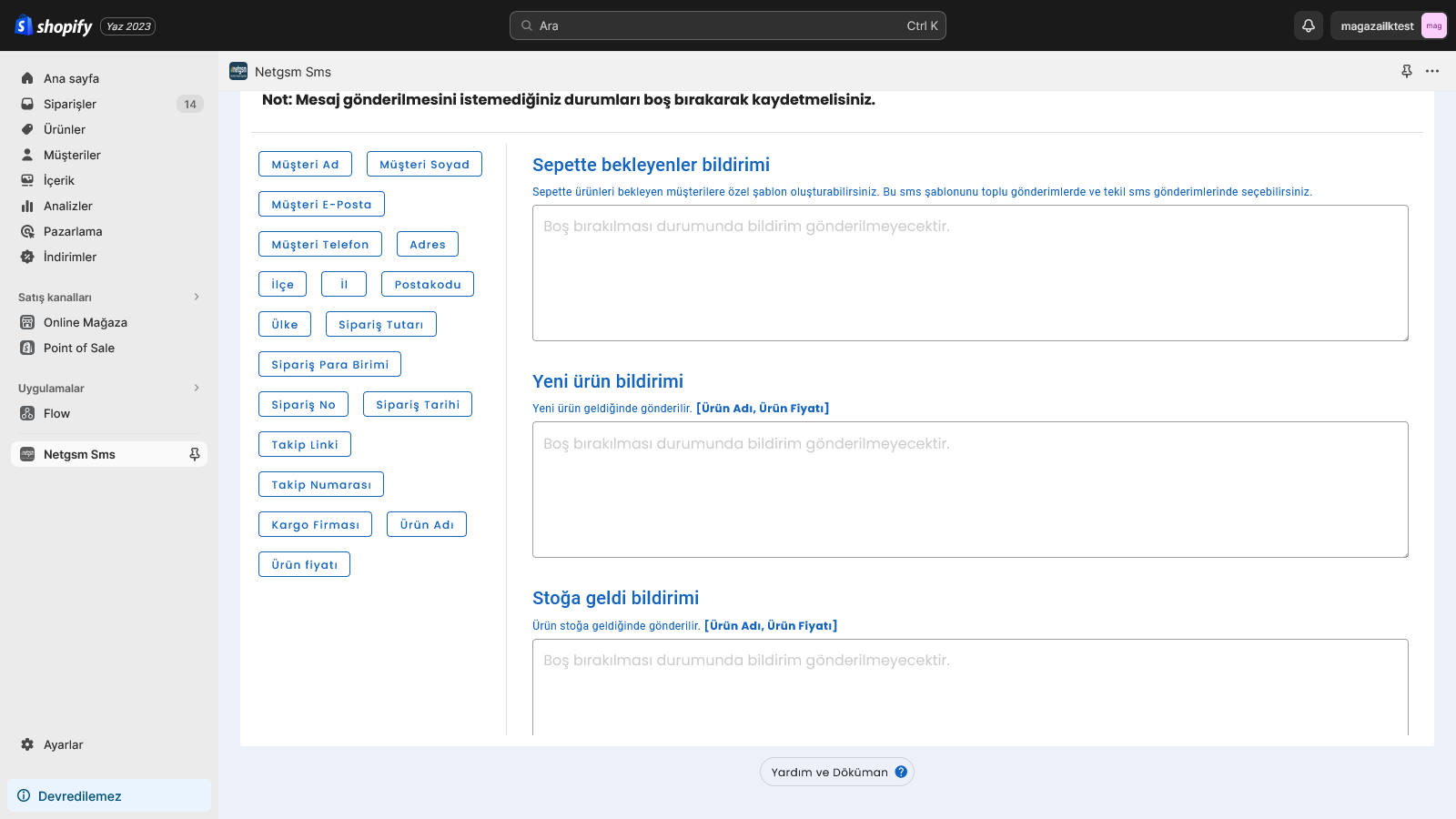
Task: Insert the Postakodu tag
Action: coord(428,284)
